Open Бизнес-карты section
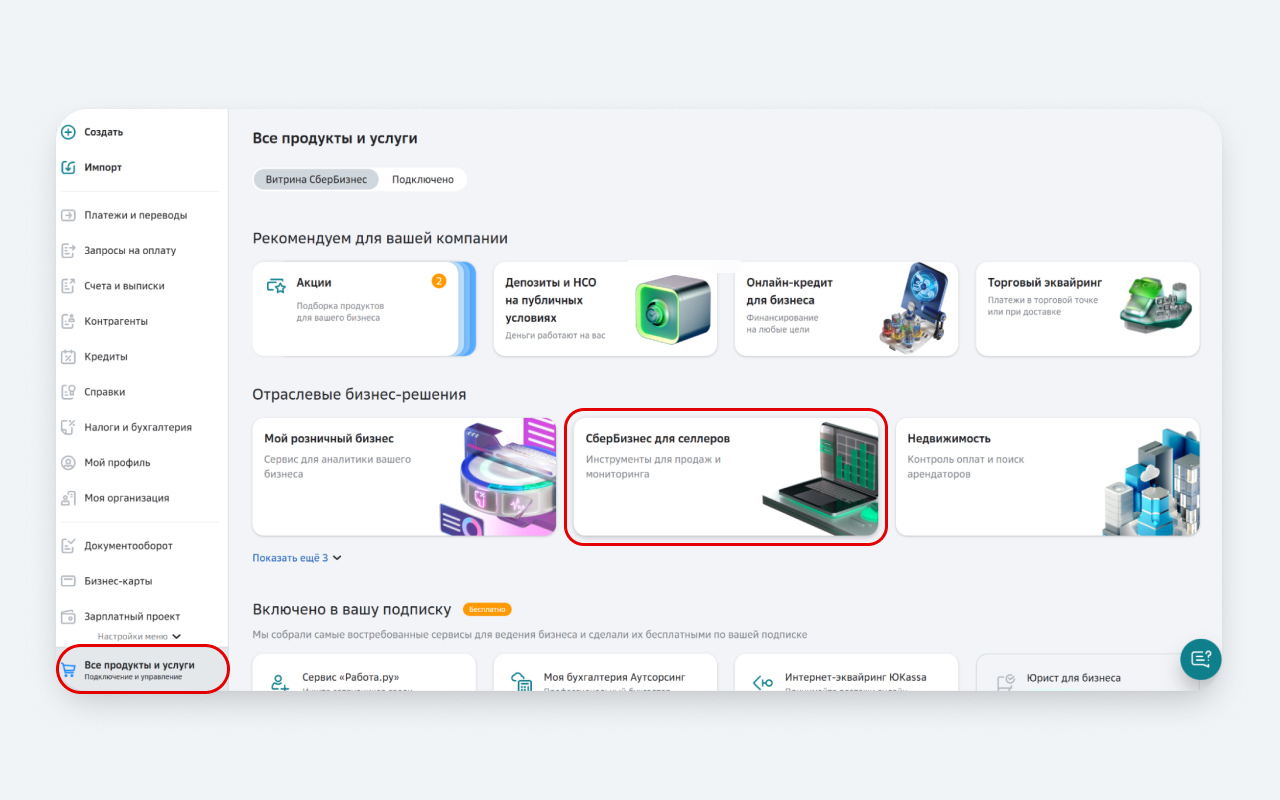The image size is (1280, 800). tap(118, 581)
